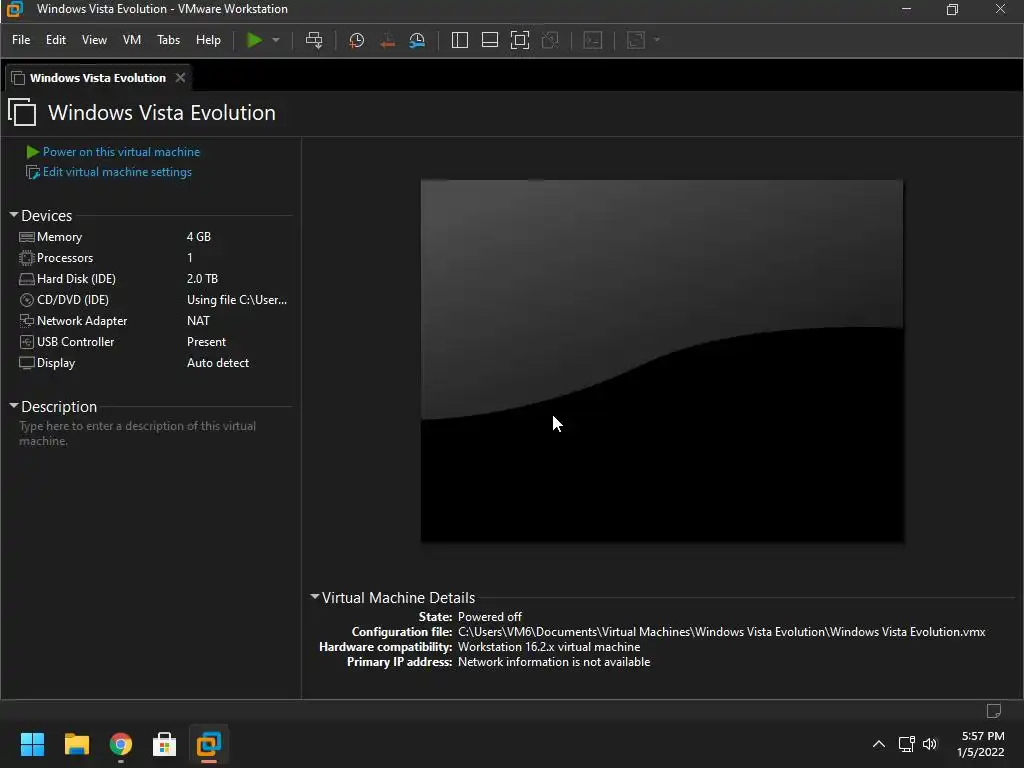Click the 2.0 TB hard disk value
The width and height of the screenshot is (1024, 768).
[x=202, y=279]
